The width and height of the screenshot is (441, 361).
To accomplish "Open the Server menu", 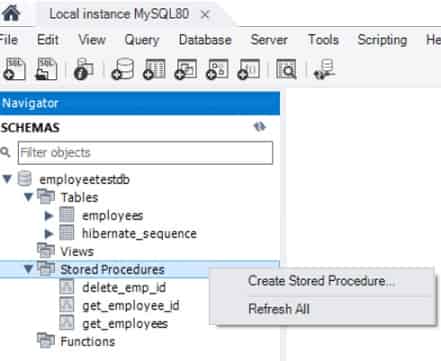I will pyautogui.click(x=269, y=40).
